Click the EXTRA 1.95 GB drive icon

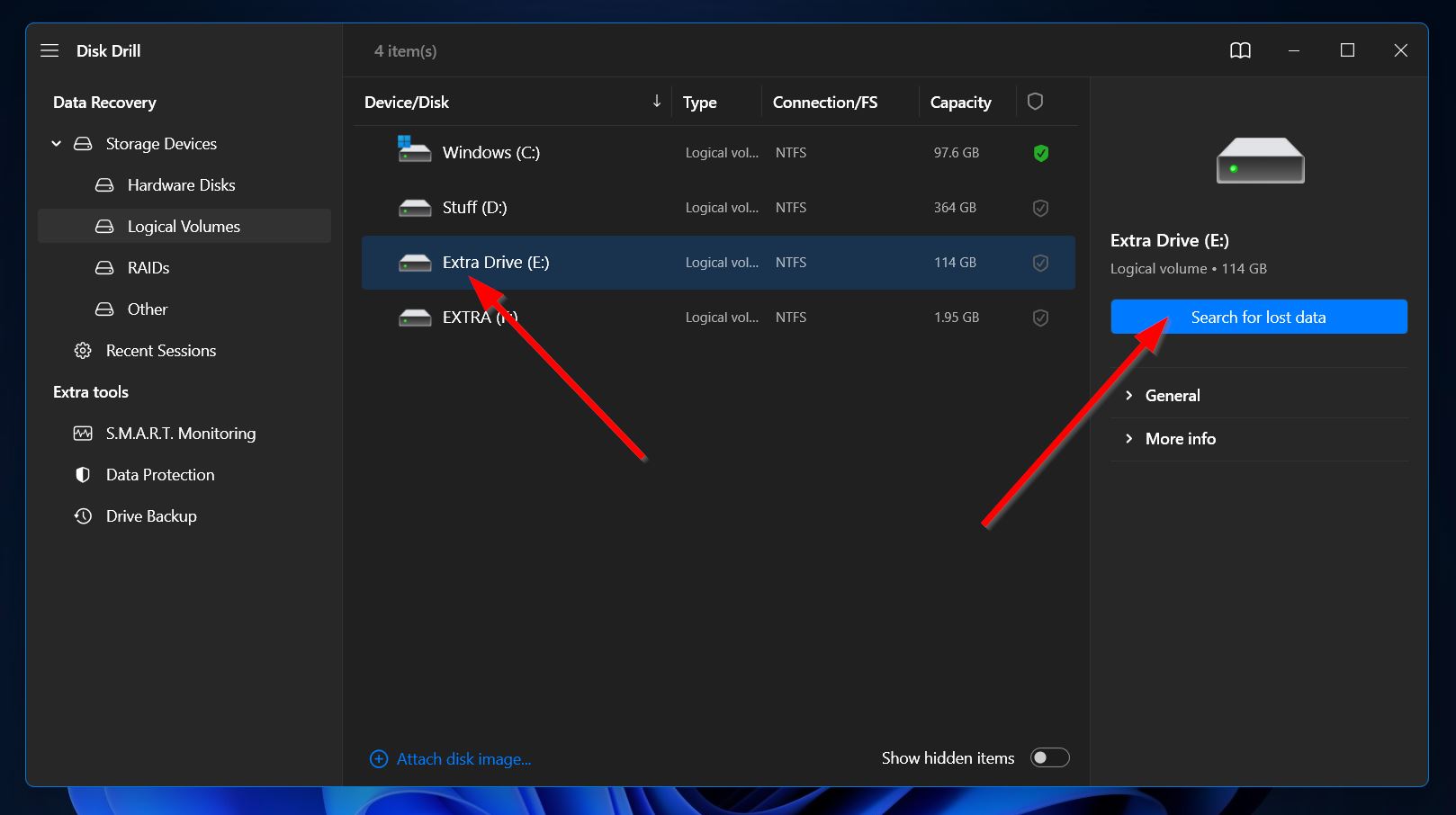[x=415, y=318]
